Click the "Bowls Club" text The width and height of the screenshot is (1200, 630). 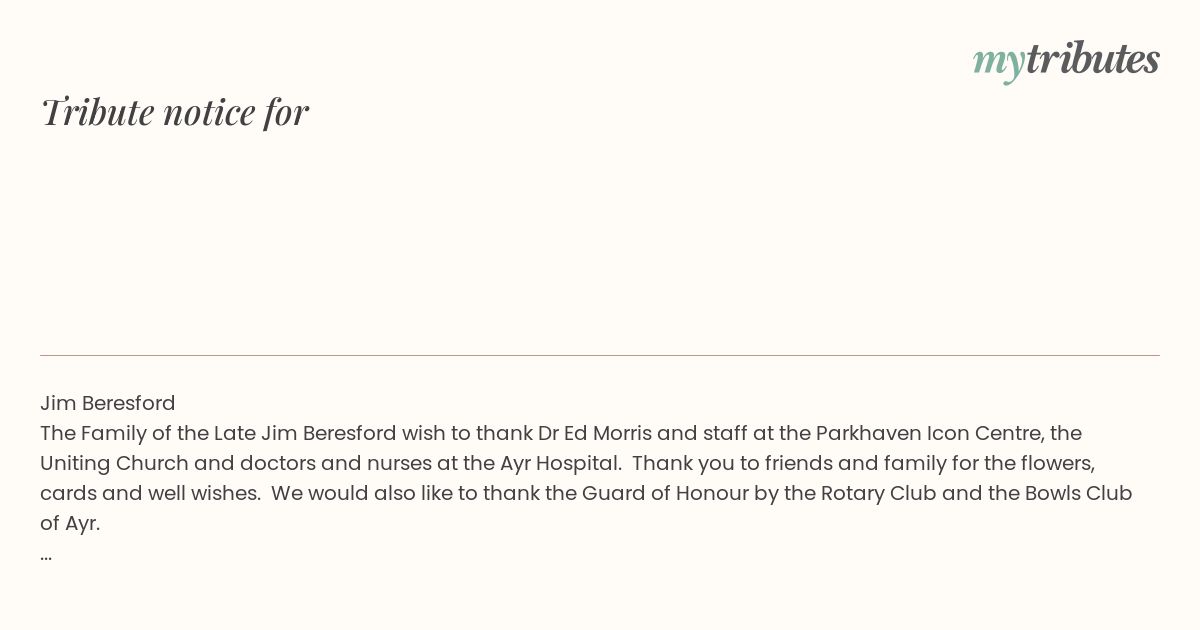pyautogui.click(x=1080, y=493)
